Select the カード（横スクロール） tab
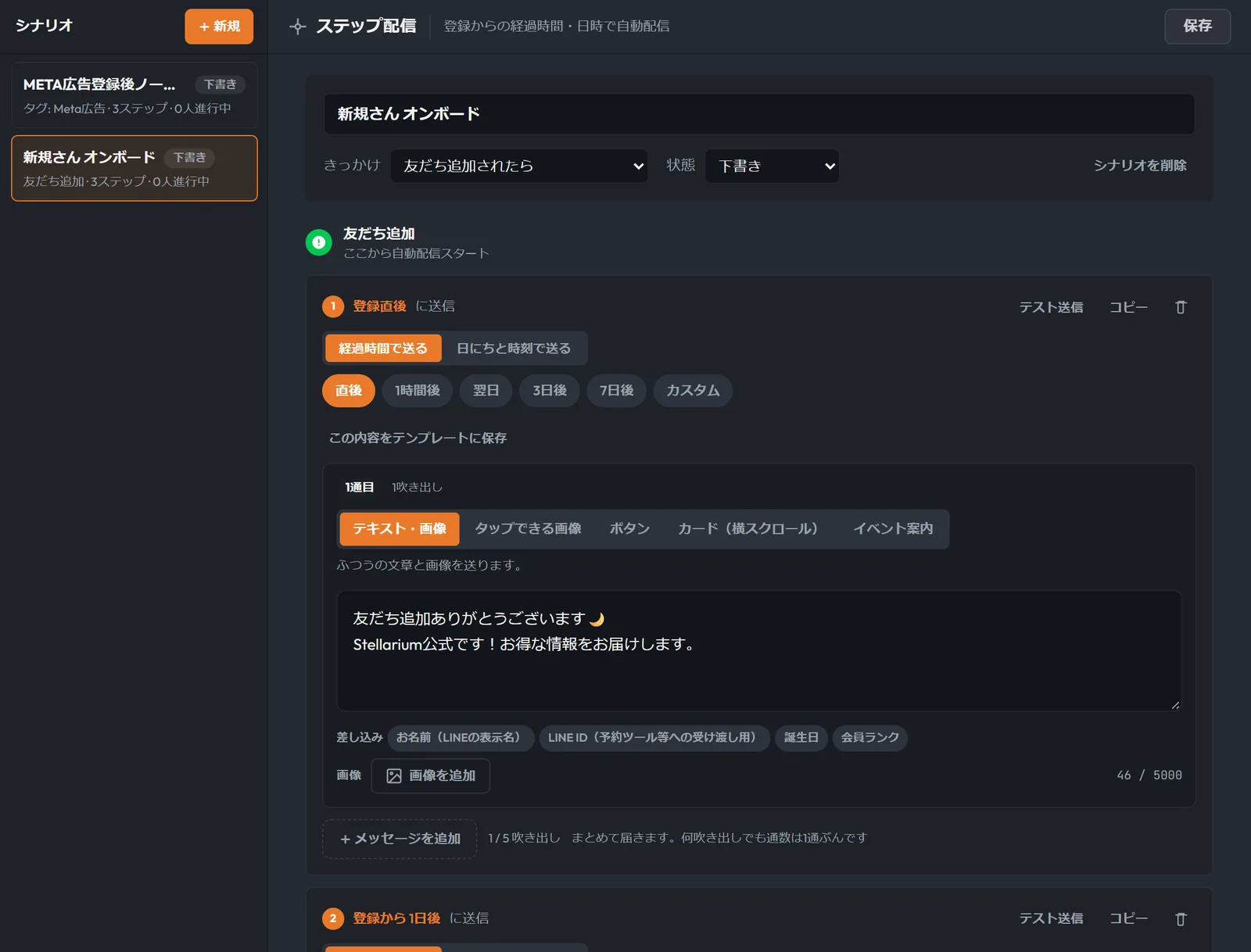 click(x=751, y=529)
